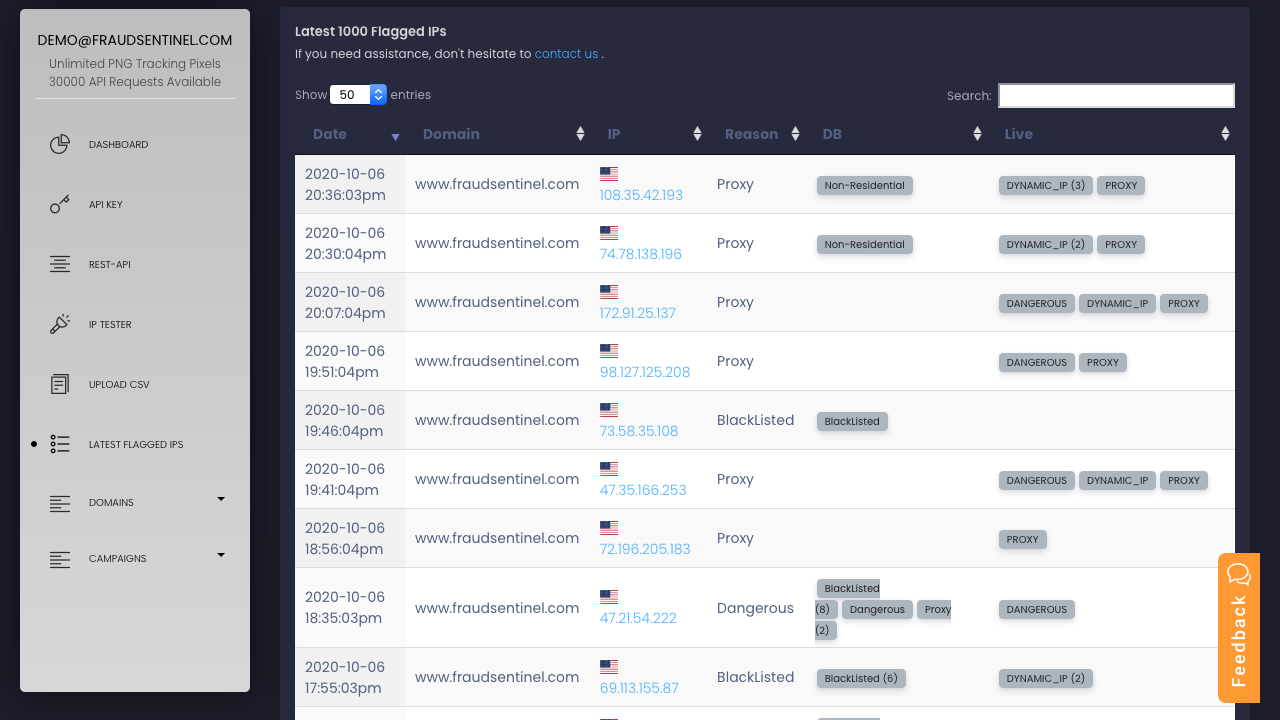Image resolution: width=1280 pixels, height=720 pixels.
Task: Click the Feedback side tab text
Action: coord(1239,641)
